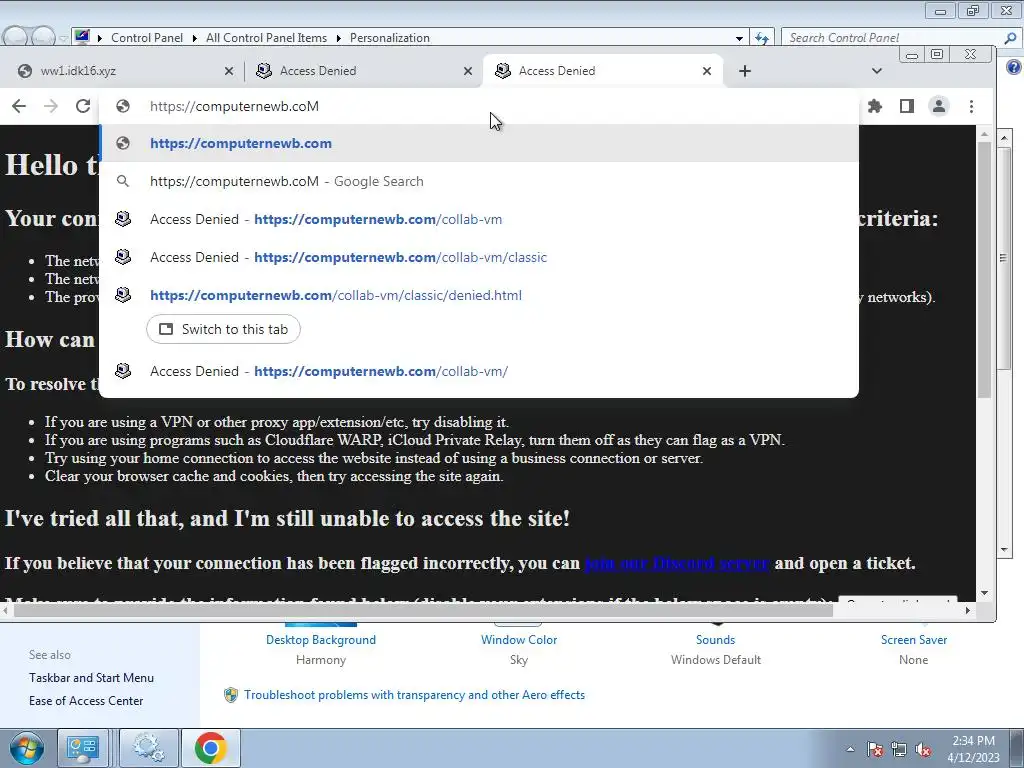
Task: Click the globe icon in the address bar
Action: (123, 106)
